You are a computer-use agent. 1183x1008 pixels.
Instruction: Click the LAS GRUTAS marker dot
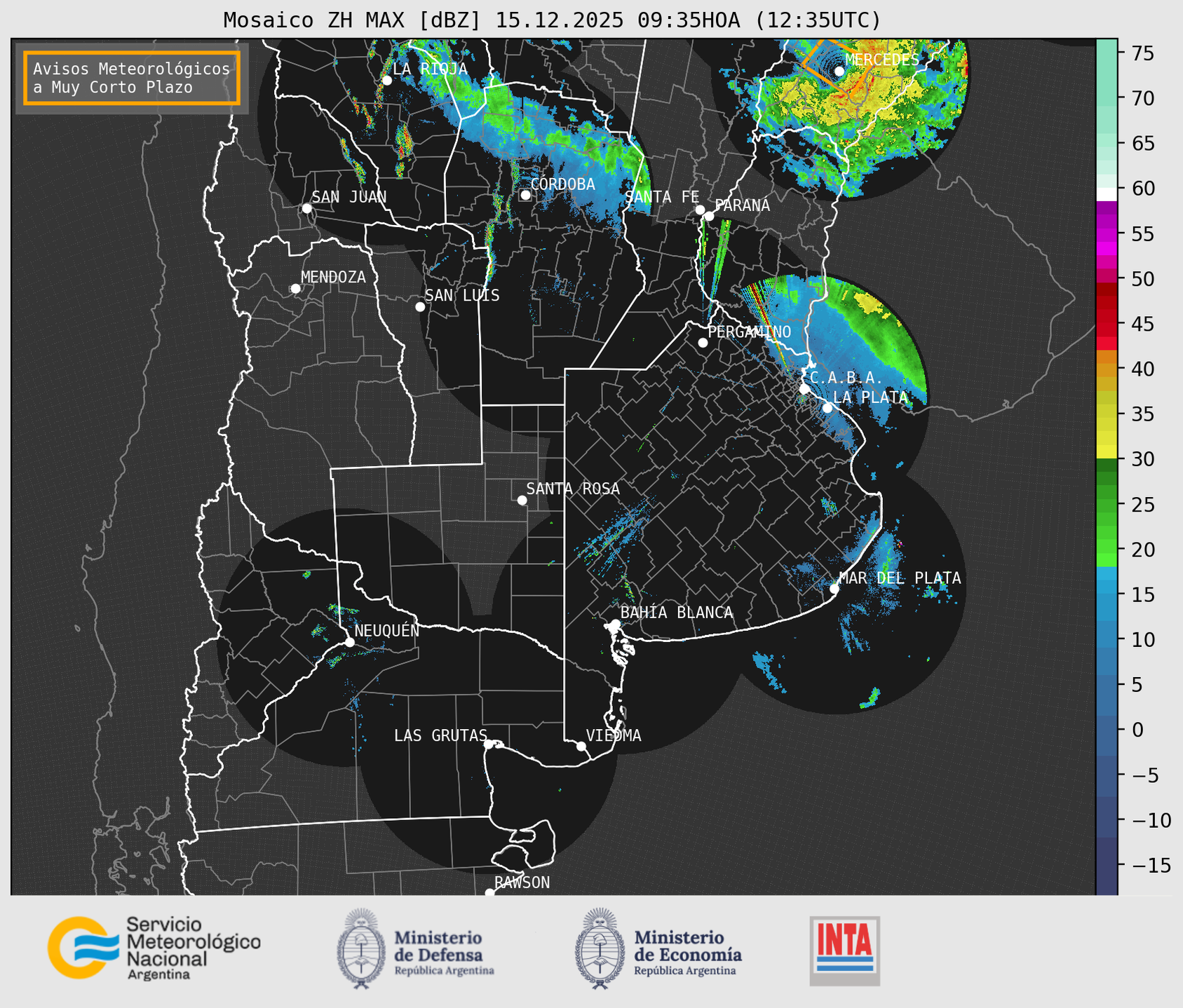pyautogui.click(x=489, y=744)
